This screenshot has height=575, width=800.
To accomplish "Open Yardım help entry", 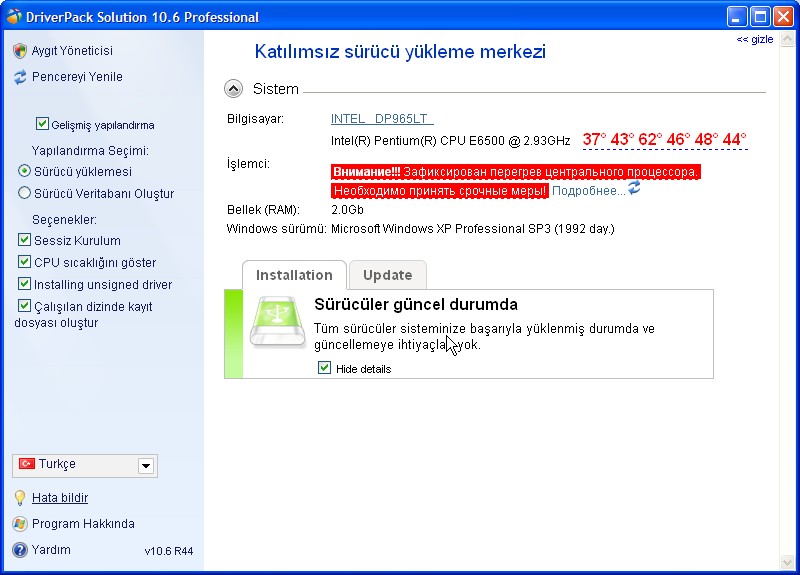I will pos(51,550).
